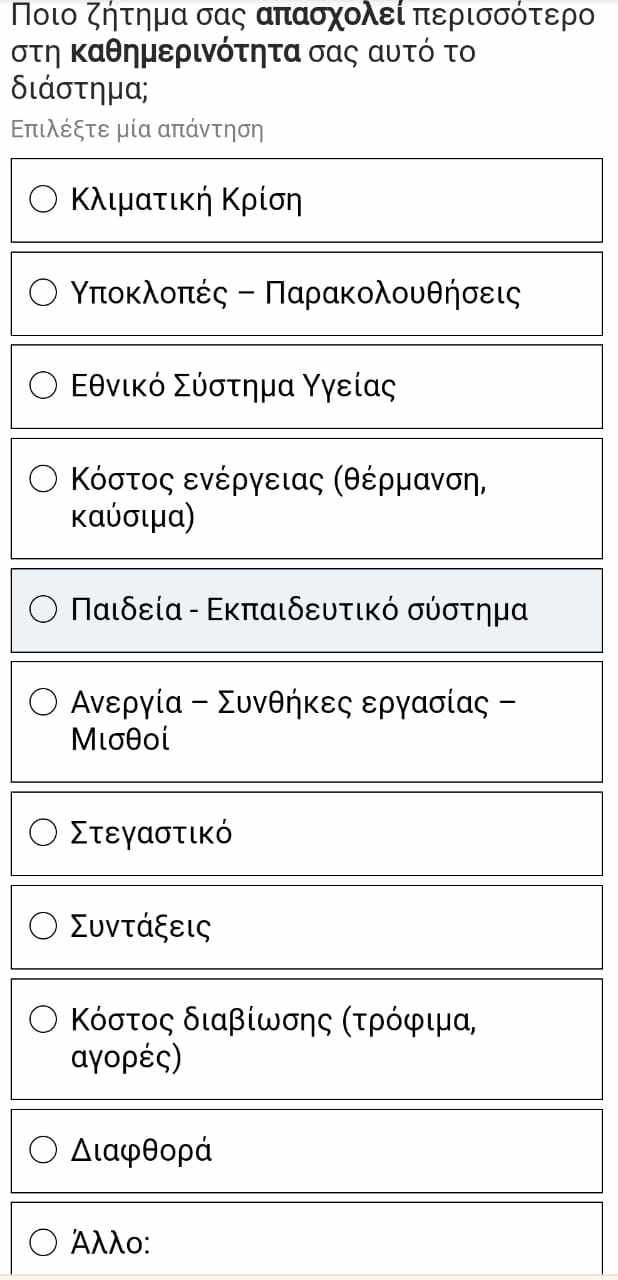Click the 'Στεγαστικό' option label text
Image resolution: width=618 pixels, height=1280 pixels.
(x=152, y=833)
